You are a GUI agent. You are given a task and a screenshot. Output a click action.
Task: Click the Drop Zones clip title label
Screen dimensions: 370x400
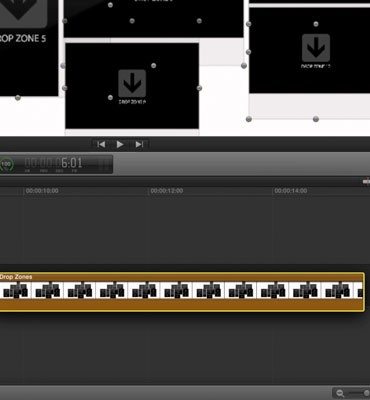point(16,277)
